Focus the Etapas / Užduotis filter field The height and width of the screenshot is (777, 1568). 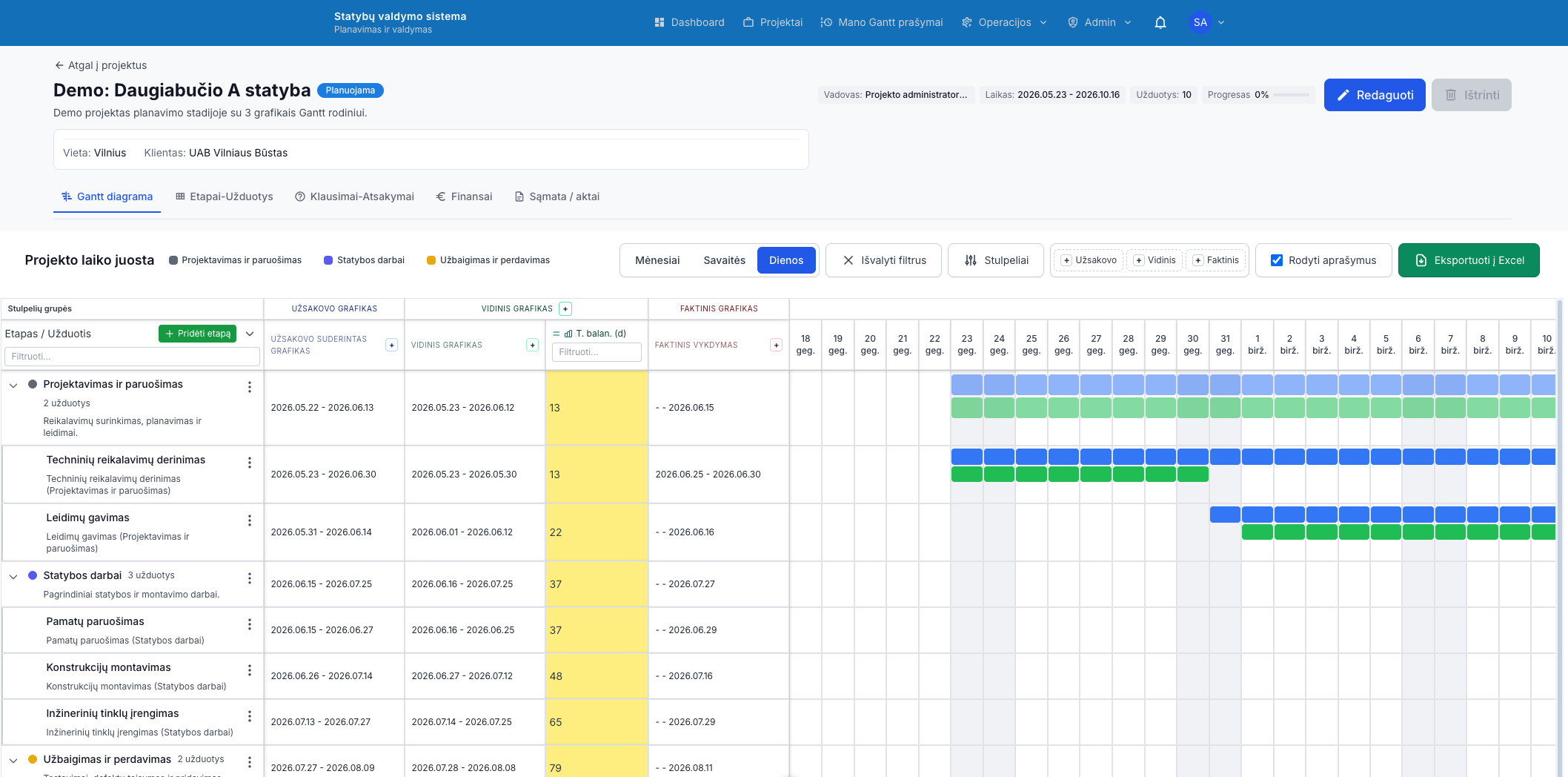(132, 357)
